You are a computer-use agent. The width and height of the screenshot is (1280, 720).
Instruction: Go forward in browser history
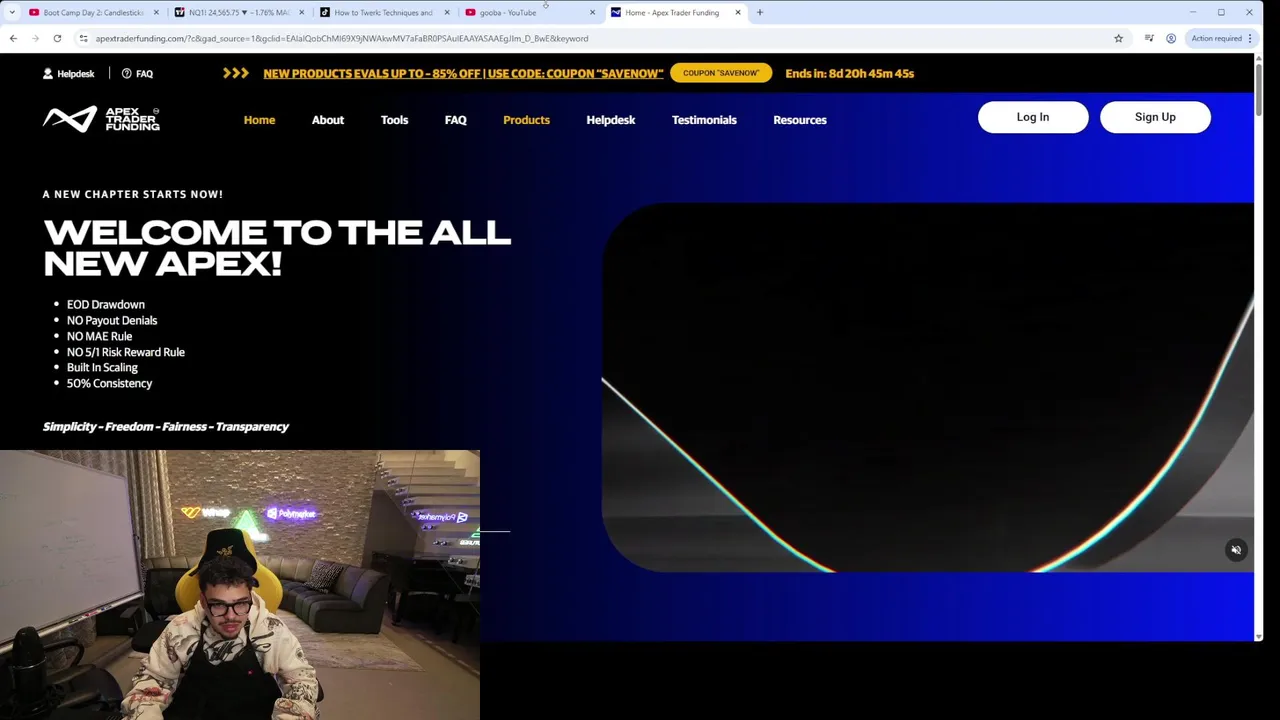35,38
